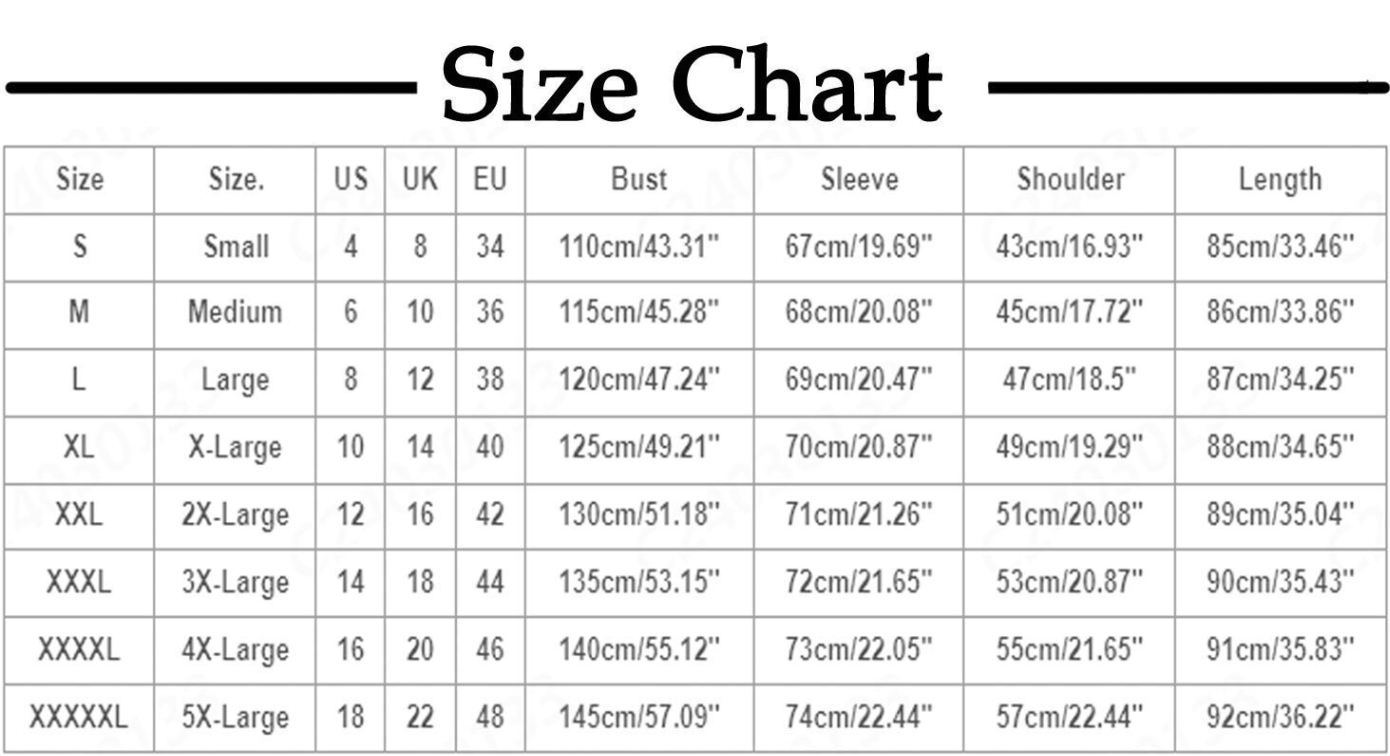Click the Sleeve column header
1390x756 pixels.
859,179
